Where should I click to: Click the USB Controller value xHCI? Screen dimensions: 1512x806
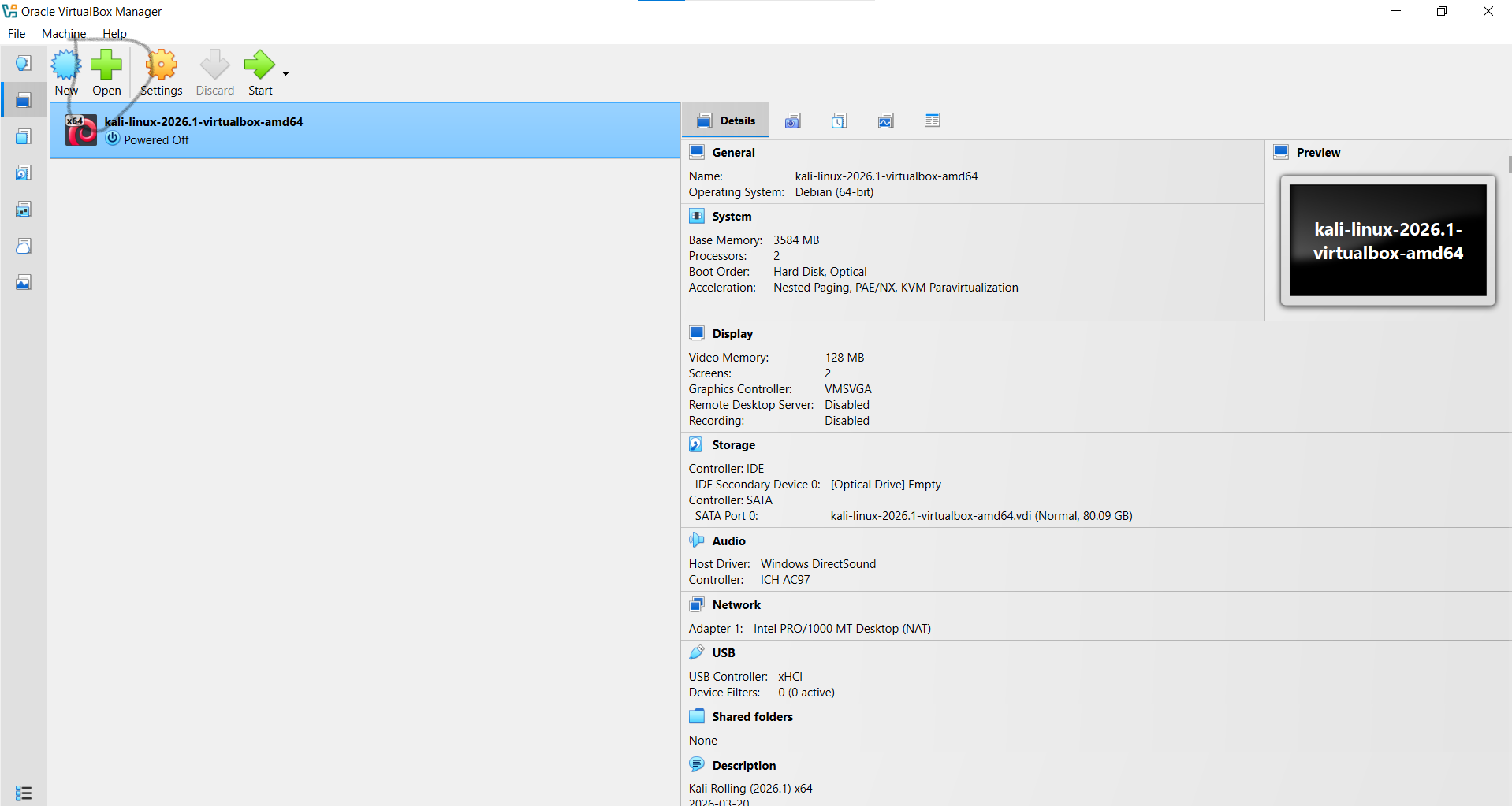click(790, 677)
